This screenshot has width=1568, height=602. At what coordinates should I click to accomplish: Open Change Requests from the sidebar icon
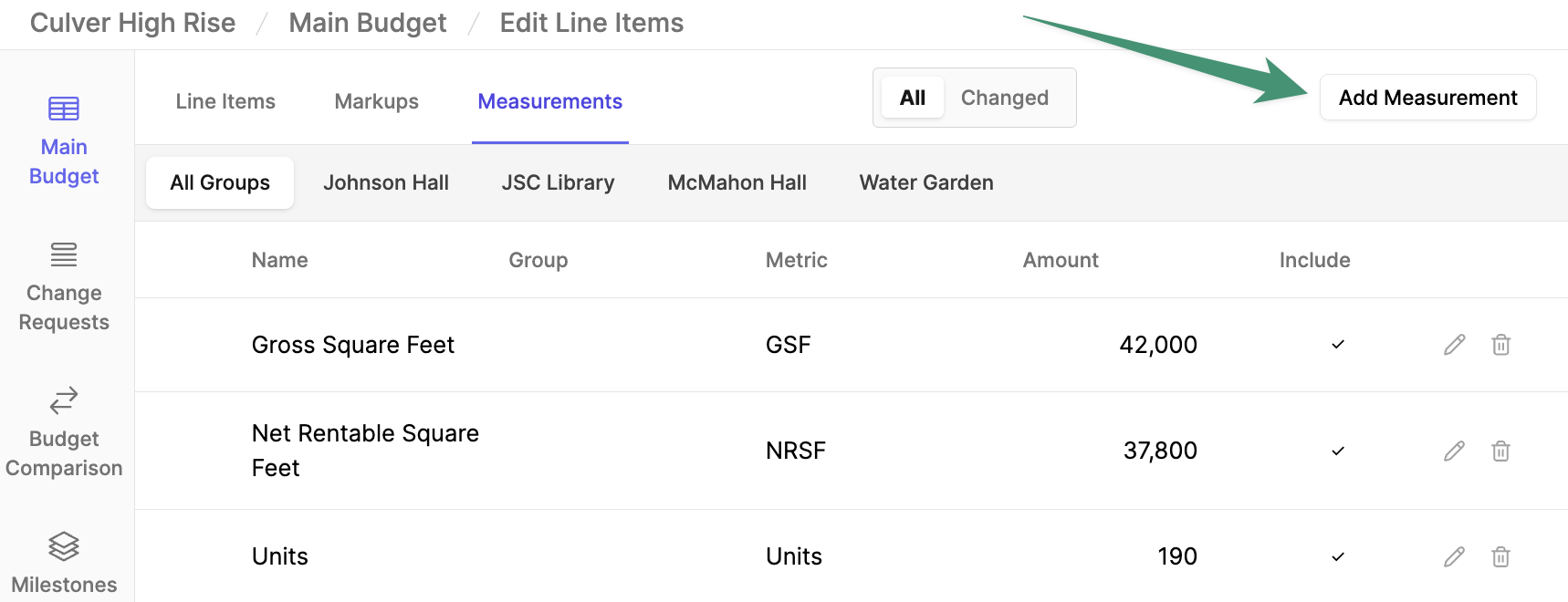[x=64, y=254]
